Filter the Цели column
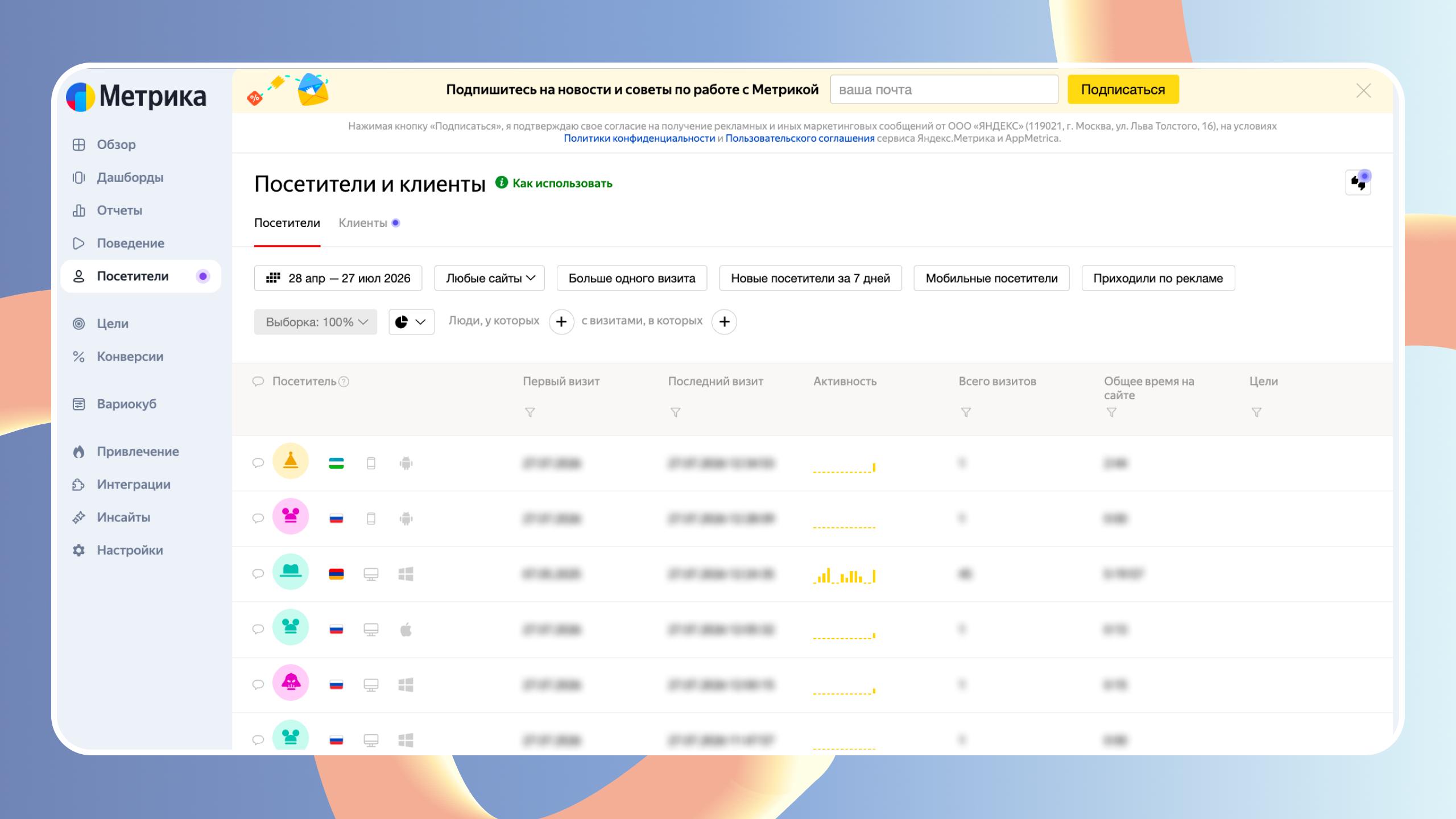The height and width of the screenshot is (819, 1456). (1256, 412)
